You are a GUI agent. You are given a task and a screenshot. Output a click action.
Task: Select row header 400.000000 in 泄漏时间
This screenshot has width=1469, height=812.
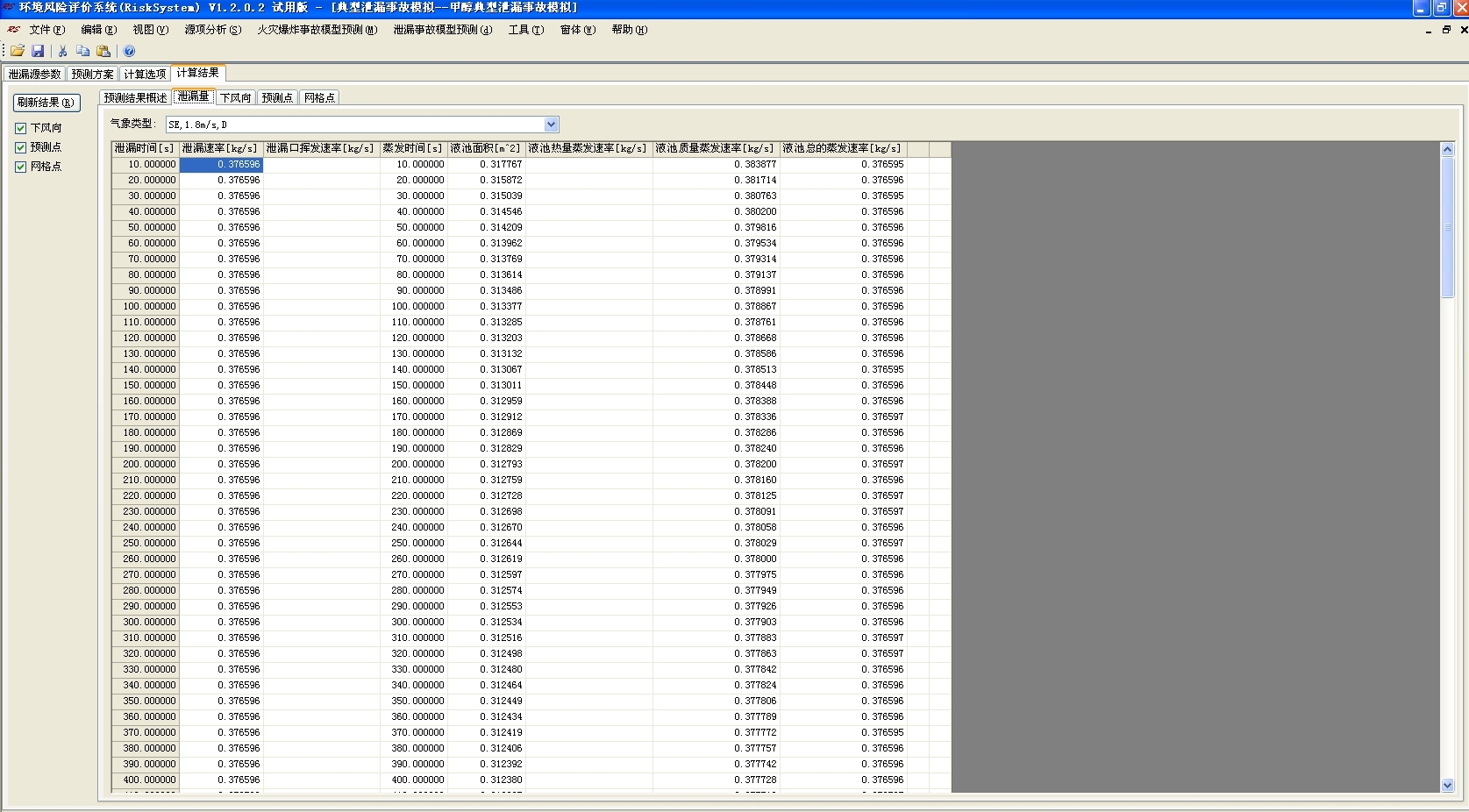coord(146,780)
